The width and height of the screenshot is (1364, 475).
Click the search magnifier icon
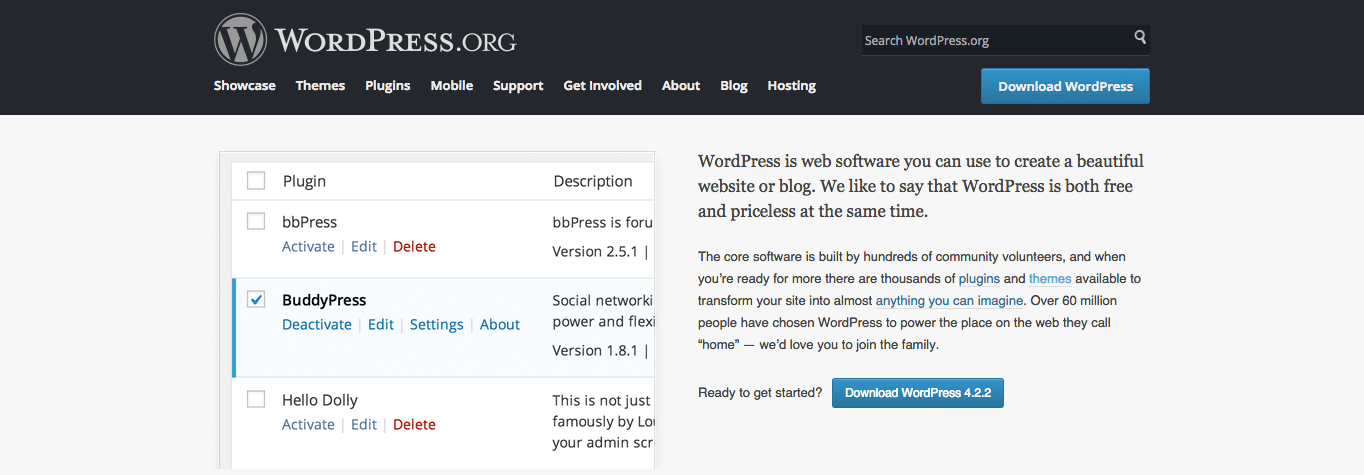pos(1140,38)
